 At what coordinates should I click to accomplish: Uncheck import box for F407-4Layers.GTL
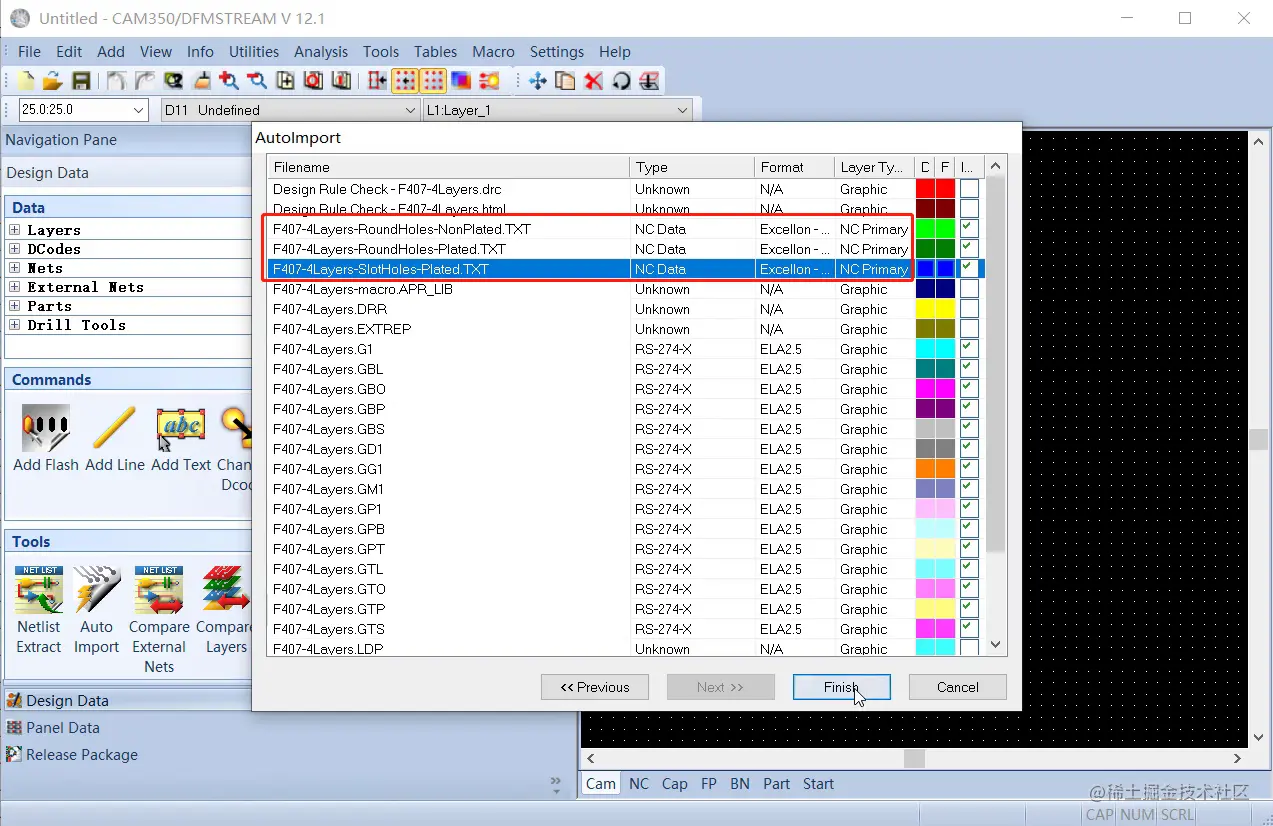pyautogui.click(x=969, y=569)
